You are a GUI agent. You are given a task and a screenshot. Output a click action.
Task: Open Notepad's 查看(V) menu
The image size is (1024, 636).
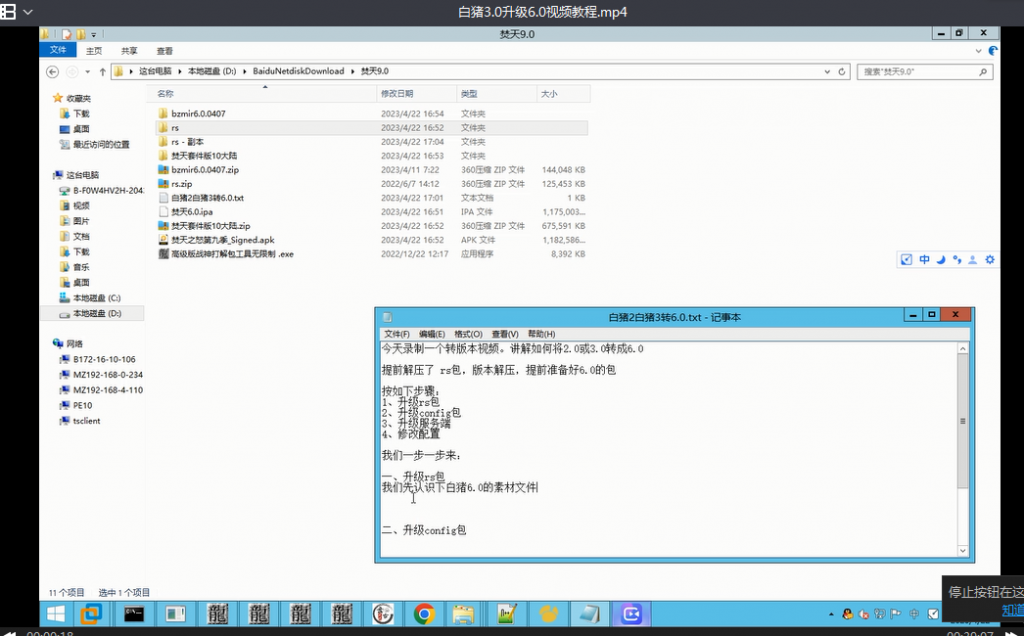[505, 334]
